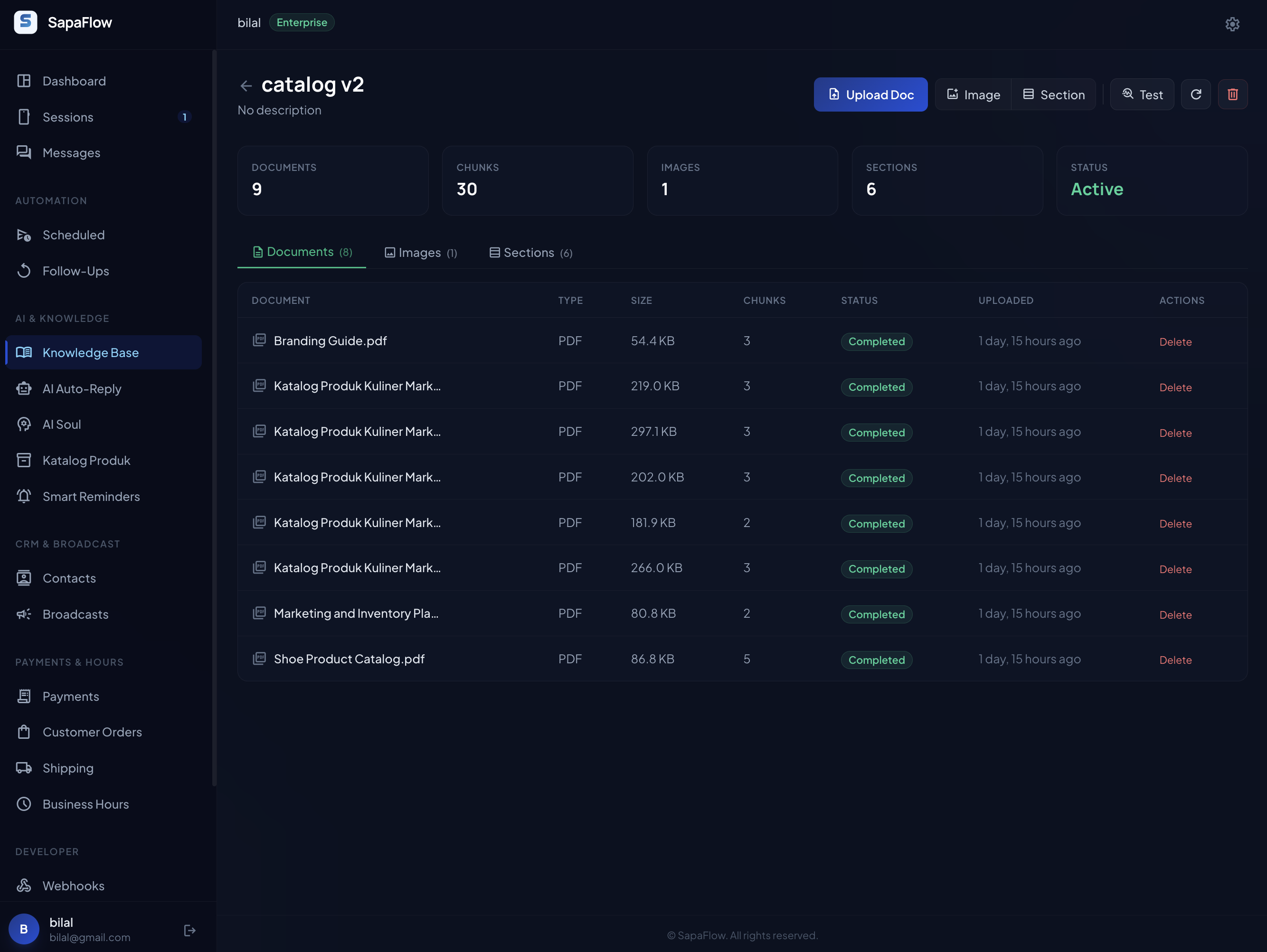Click the refresh icon button
1267x952 pixels.
(1196, 94)
